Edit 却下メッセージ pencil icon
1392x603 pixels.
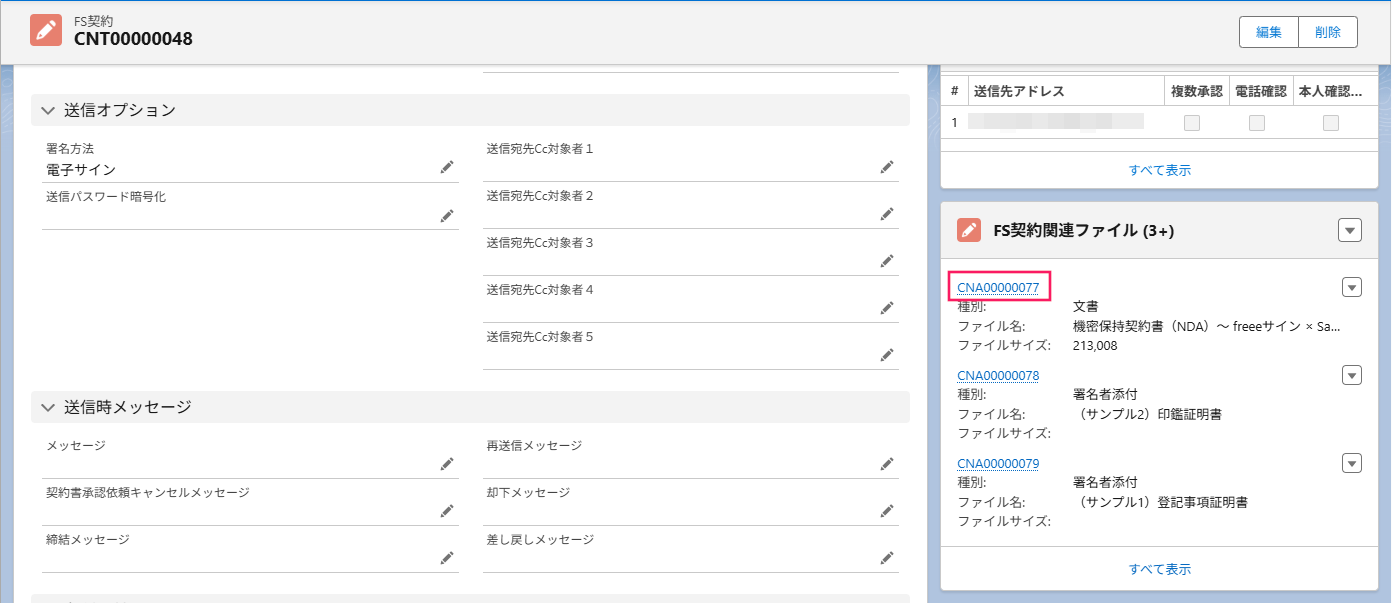pos(887,511)
